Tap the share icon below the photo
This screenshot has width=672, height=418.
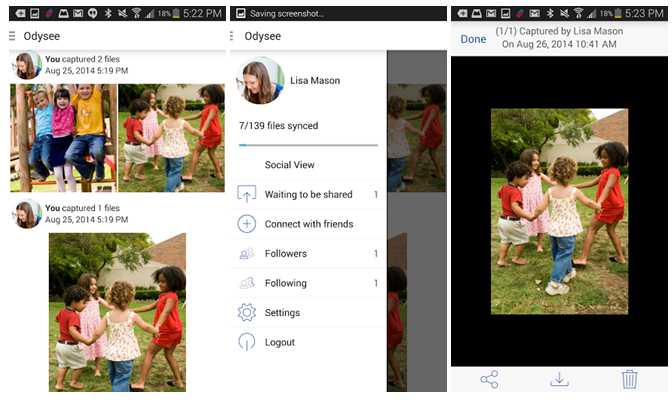(x=489, y=380)
